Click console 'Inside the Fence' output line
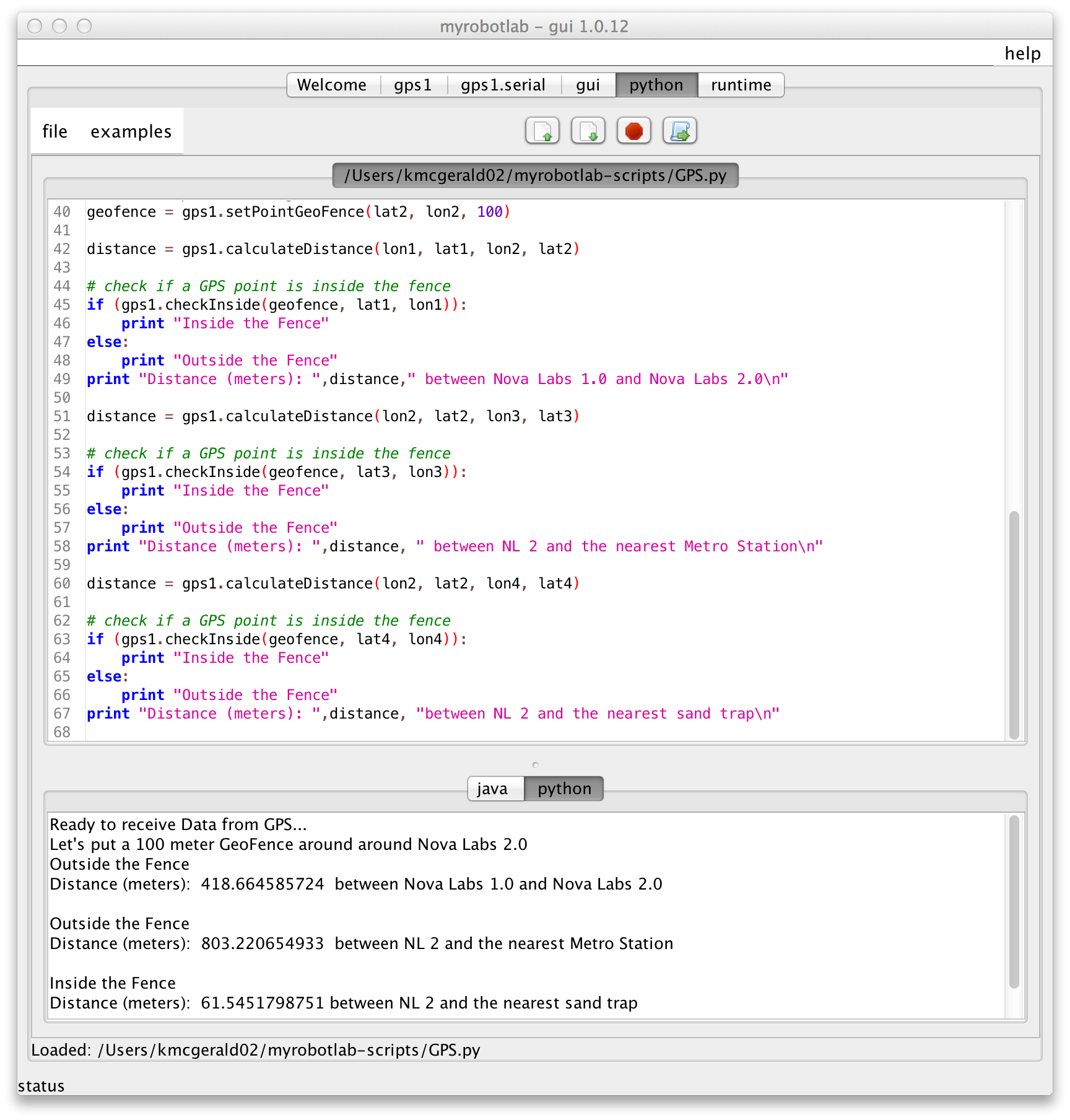The width and height of the screenshot is (1070, 1120). tap(113, 983)
